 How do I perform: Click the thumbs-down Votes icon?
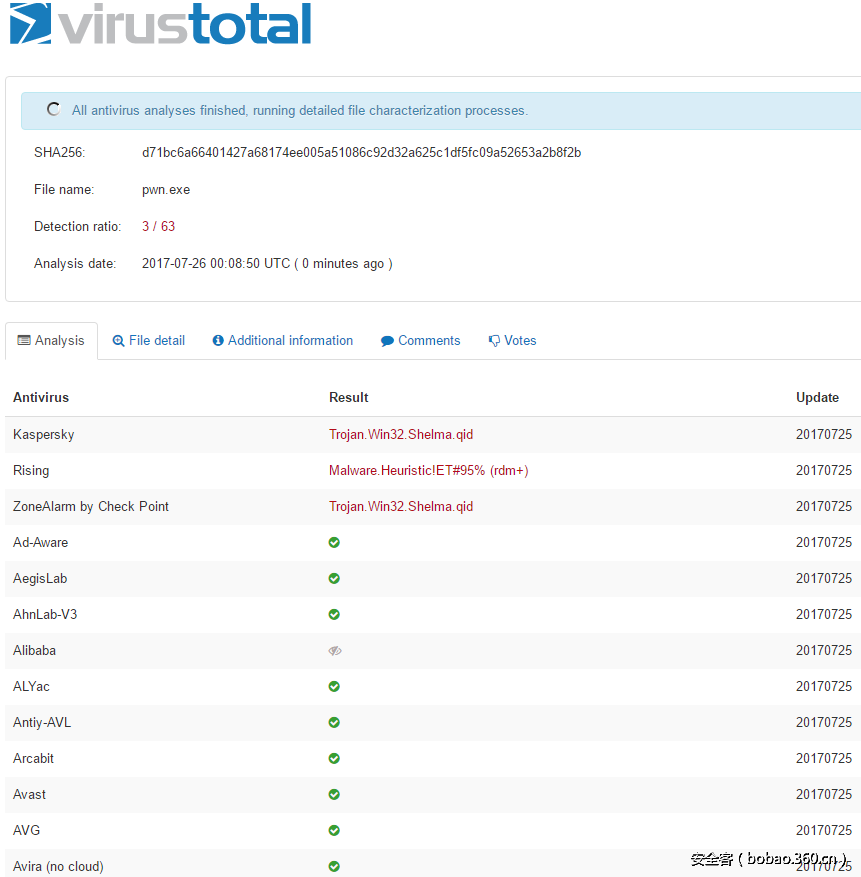(494, 341)
